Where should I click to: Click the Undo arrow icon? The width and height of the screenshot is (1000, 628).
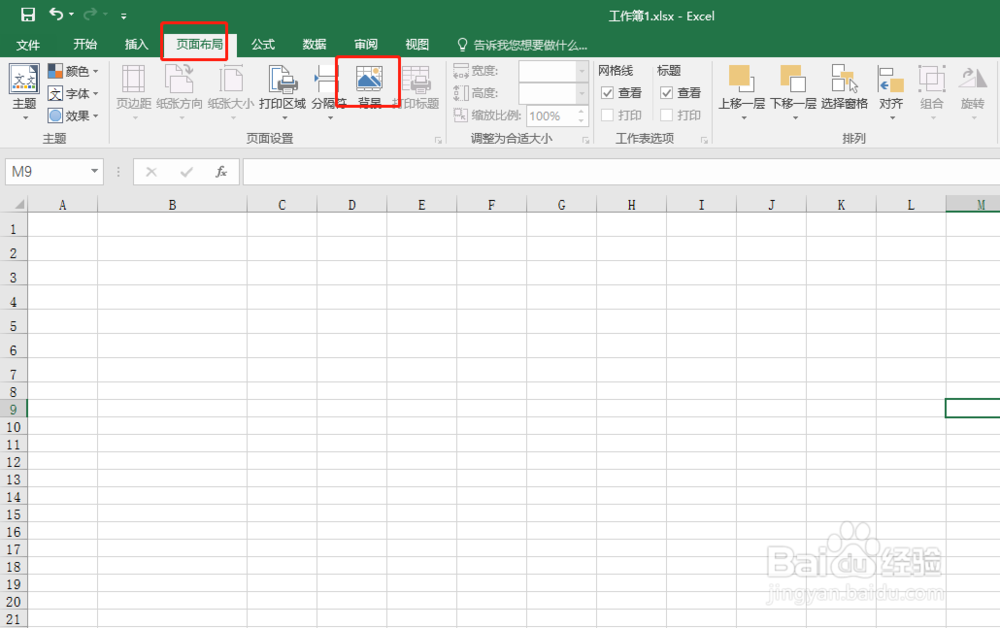[56, 14]
